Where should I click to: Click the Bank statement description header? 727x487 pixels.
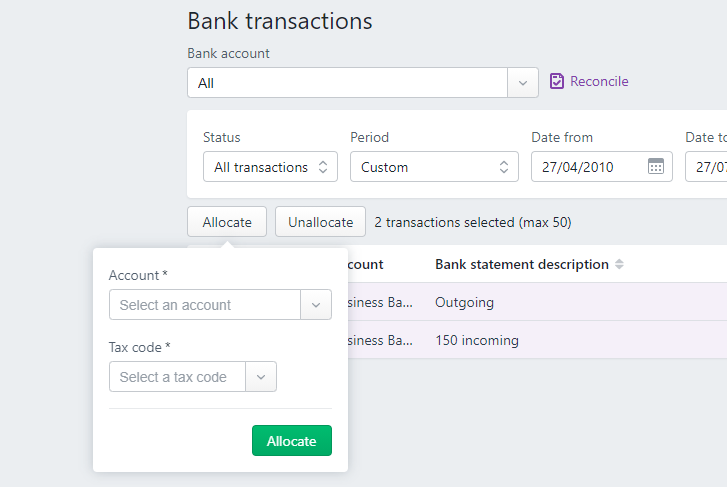[x=521, y=265]
